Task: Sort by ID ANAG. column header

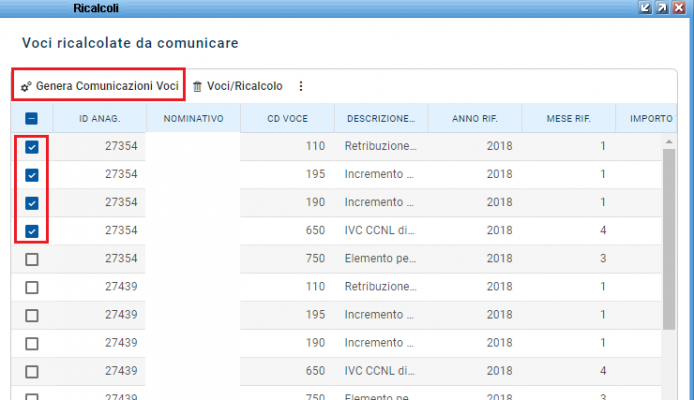Action: click(x=100, y=119)
